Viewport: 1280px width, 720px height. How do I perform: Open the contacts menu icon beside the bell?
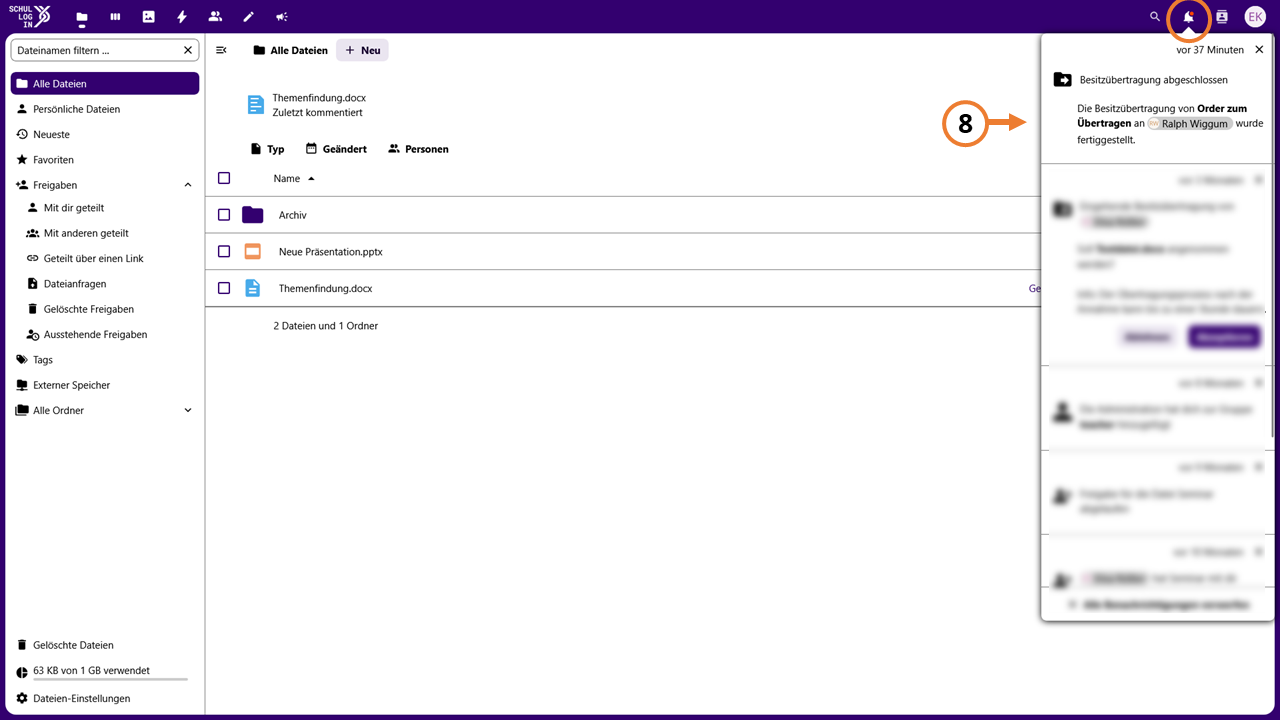pyautogui.click(x=1221, y=17)
